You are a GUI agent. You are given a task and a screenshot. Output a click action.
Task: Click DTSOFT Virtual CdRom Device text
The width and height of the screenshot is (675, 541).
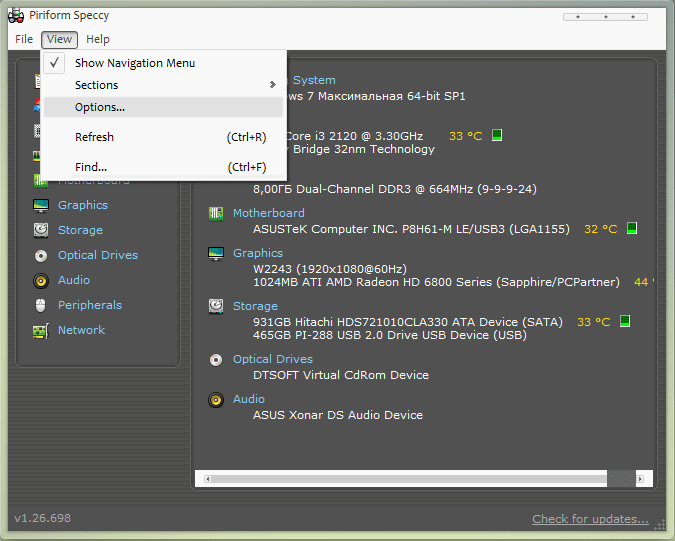pos(341,375)
